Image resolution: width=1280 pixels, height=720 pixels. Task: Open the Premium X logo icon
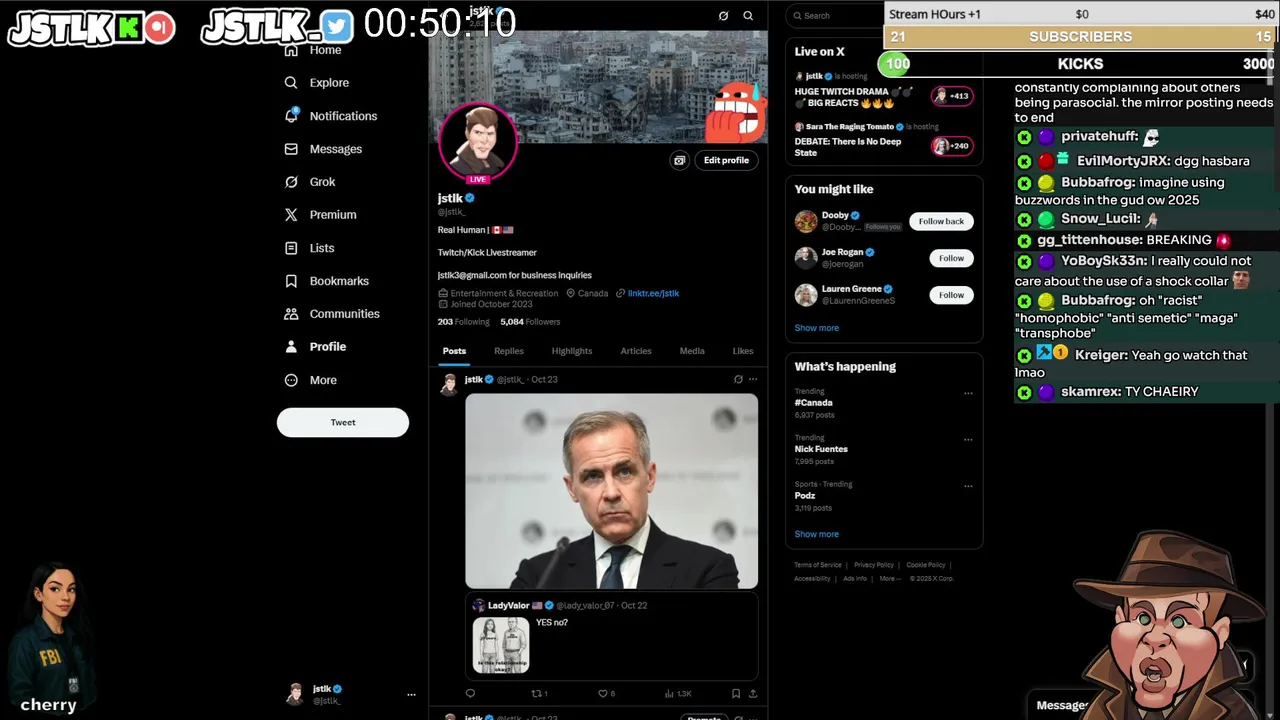pos(291,215)
